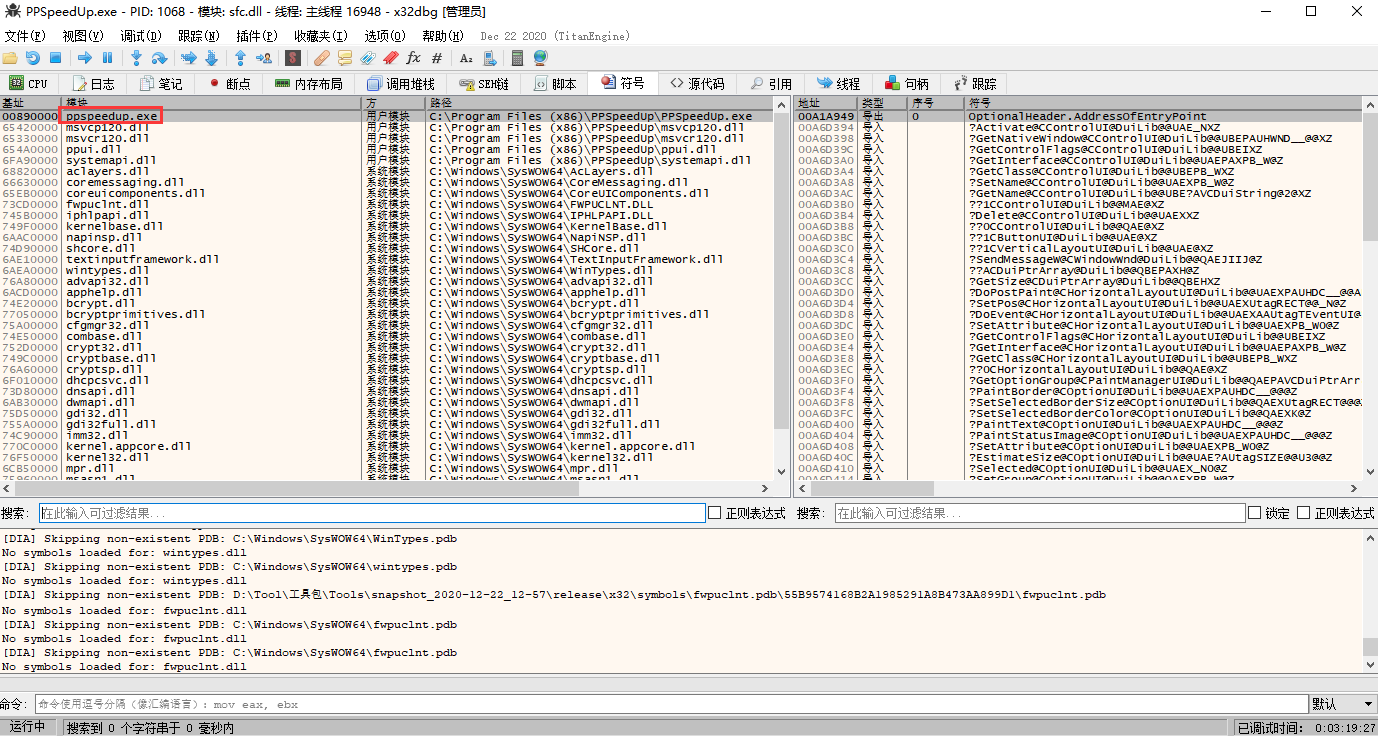Open the Functions fx icon

[x=414, y=58]
